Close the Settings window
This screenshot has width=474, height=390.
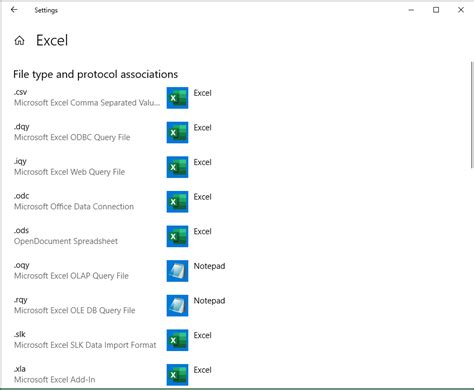point(461,10)
